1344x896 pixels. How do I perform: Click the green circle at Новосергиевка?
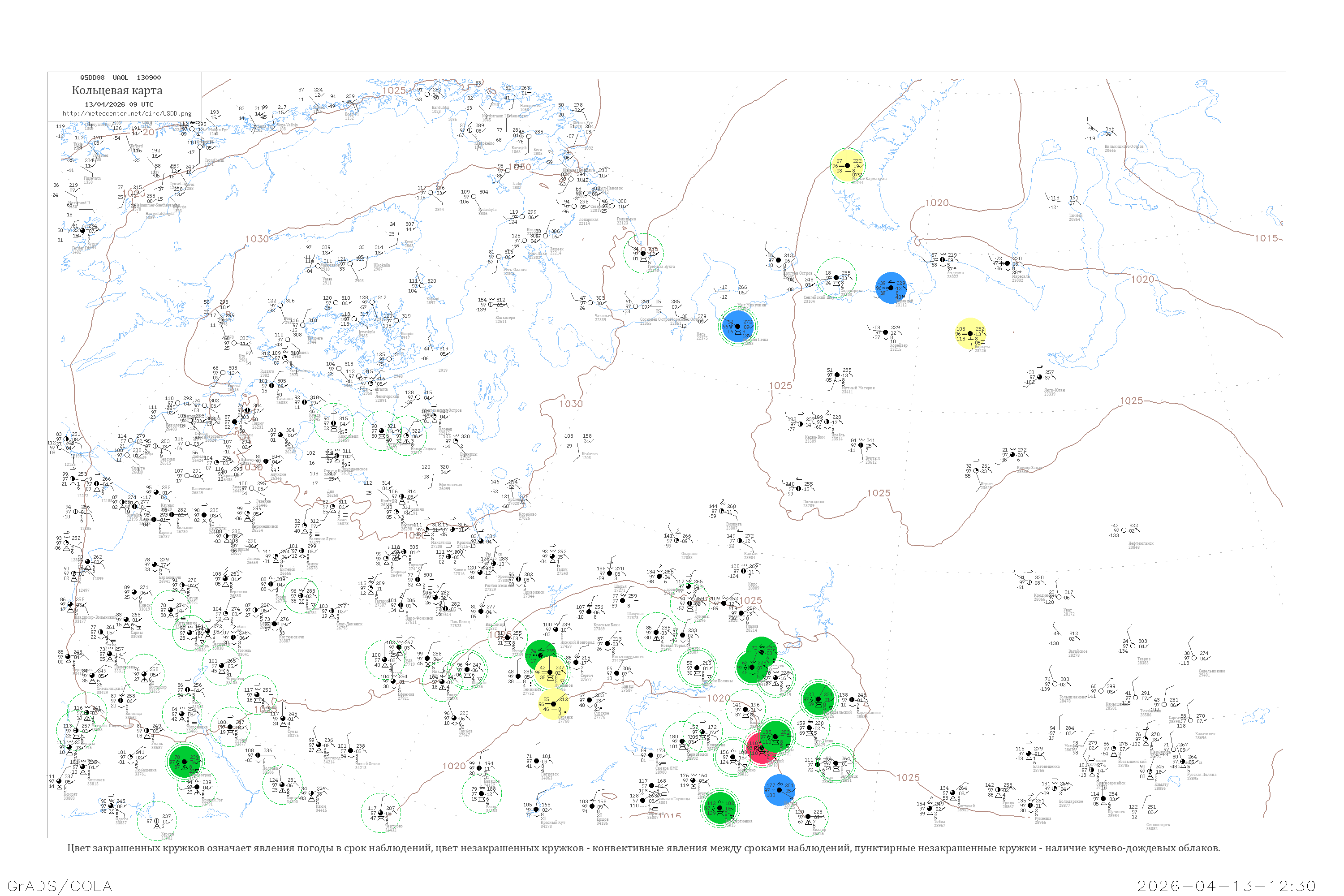(x=719, y=807)
